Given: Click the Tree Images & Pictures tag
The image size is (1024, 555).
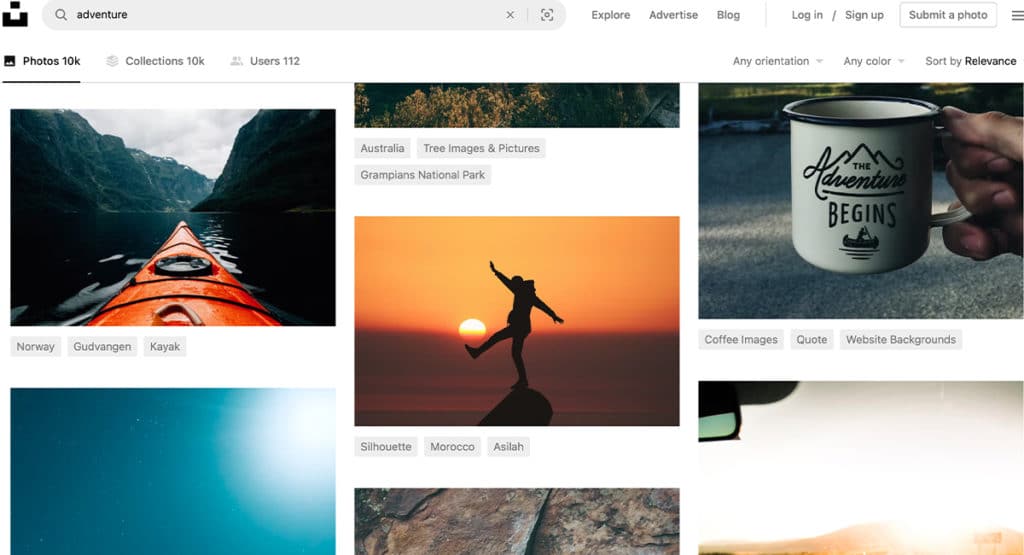Looking at the screenshot, I should tap(481, 148).
